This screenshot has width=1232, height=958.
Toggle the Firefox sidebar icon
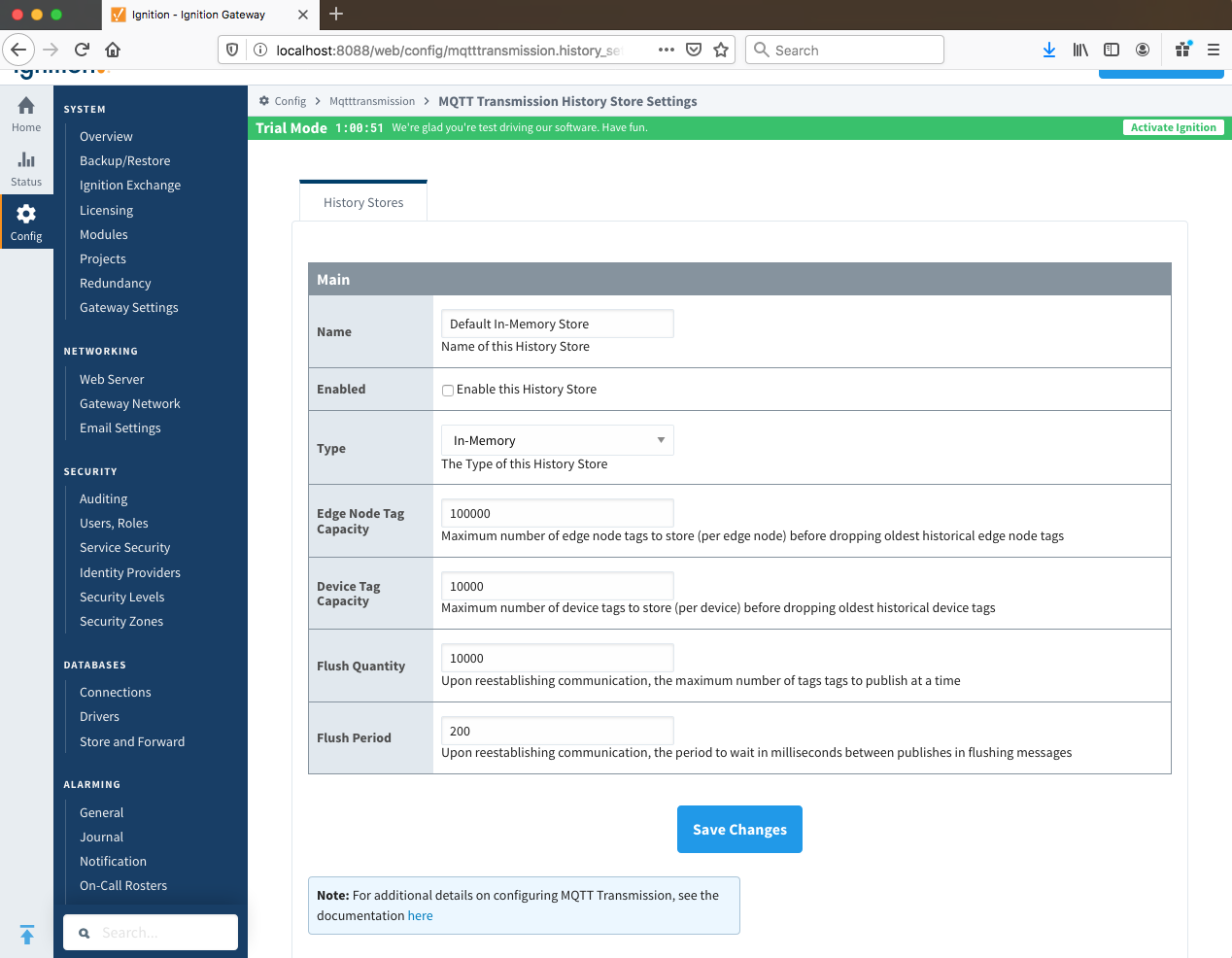tap(1112, 50)
